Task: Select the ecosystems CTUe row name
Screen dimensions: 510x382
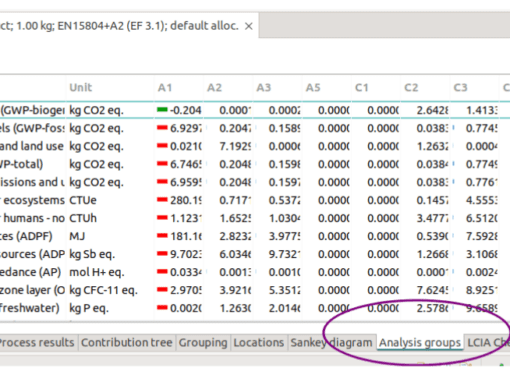Action: tap(32, 200)
